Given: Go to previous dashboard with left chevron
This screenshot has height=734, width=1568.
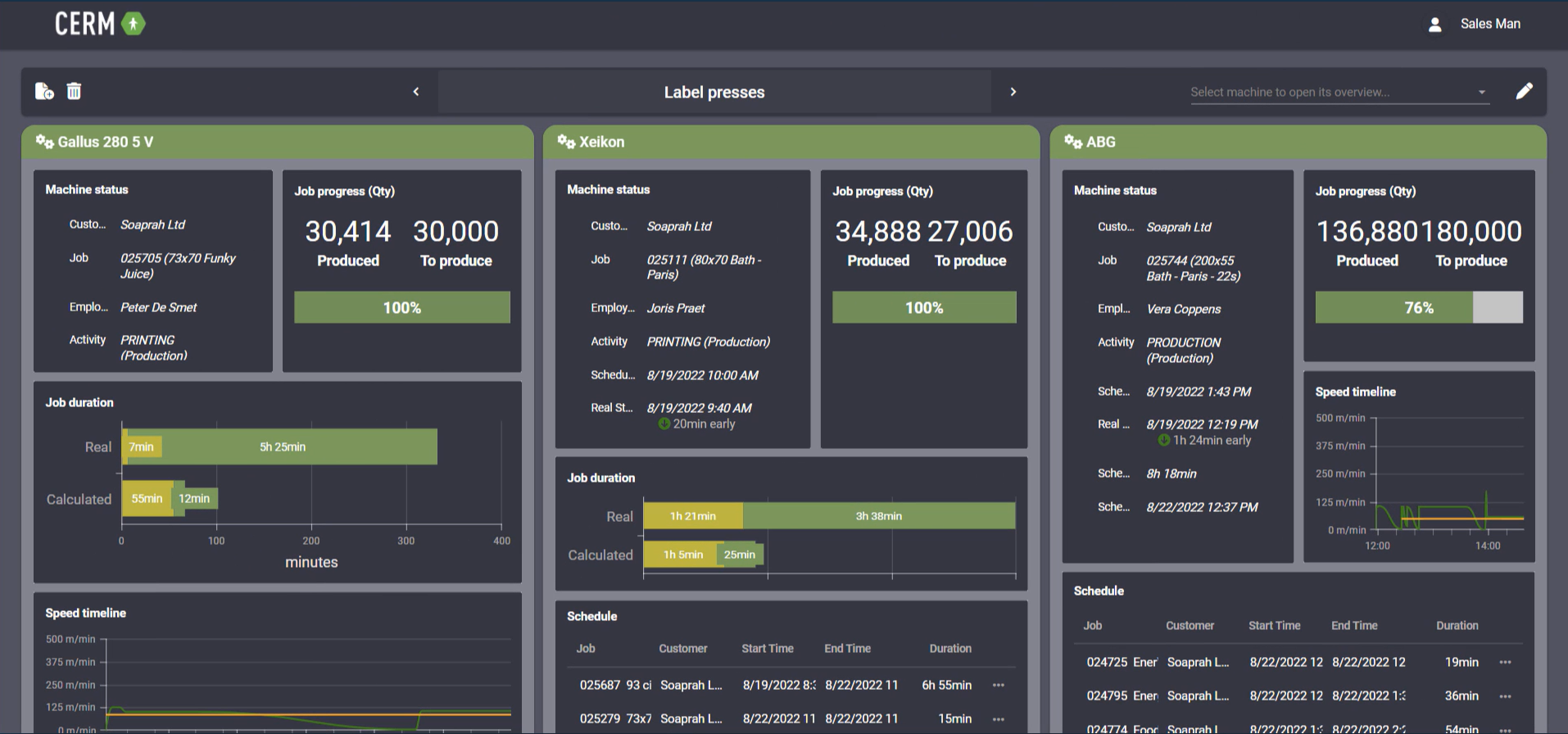Looking at the screenshot, I should 416,92.
